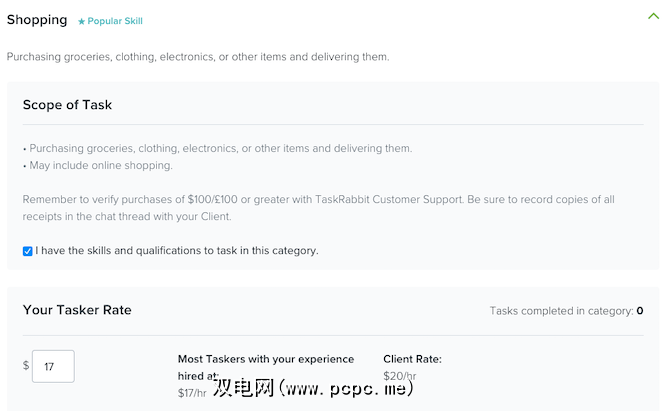Viewport: 670px width, 411px height.
Task: Click the Client Rate label
Action: pos(412,359)
